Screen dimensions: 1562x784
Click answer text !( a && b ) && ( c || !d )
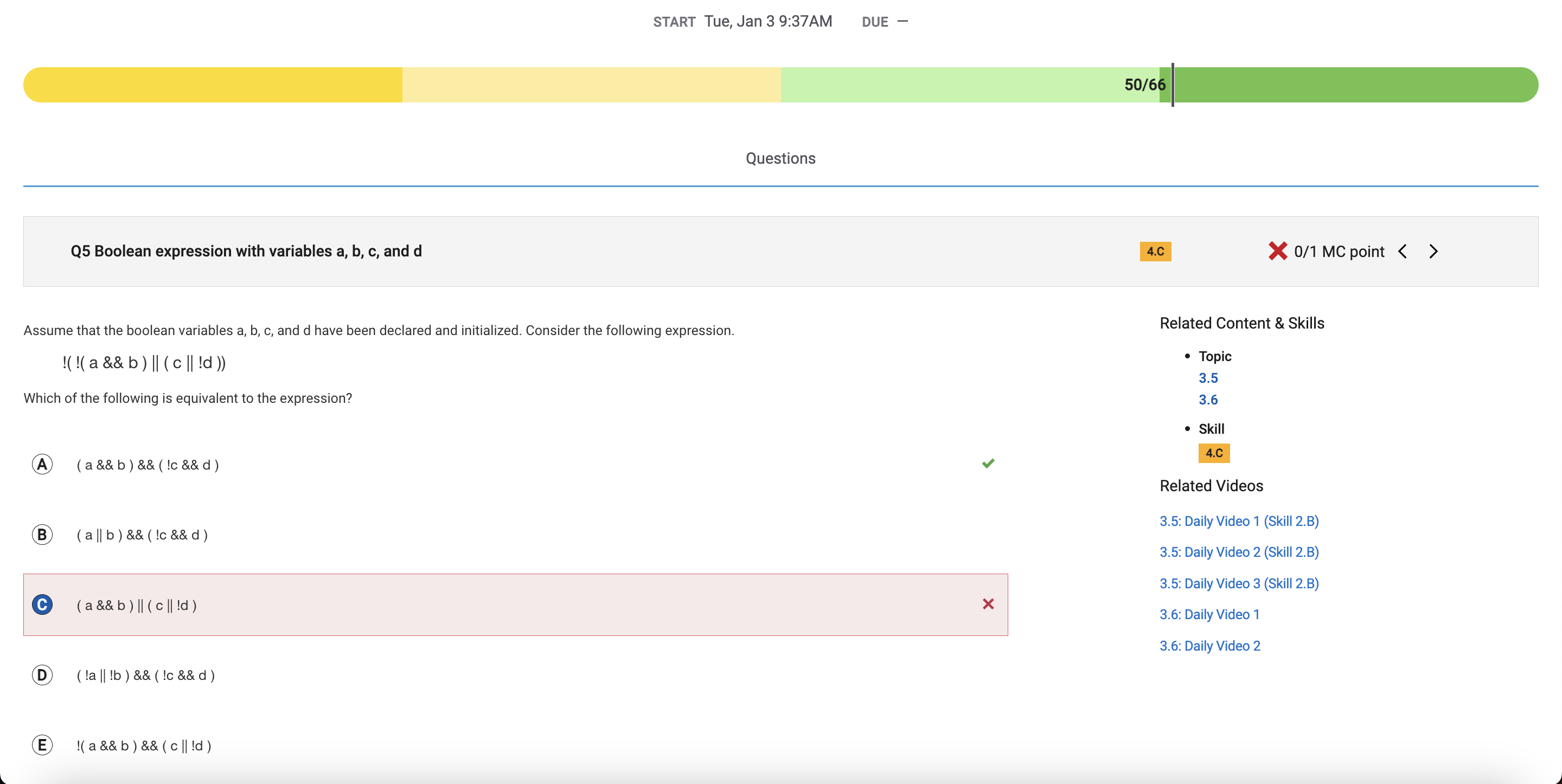pyautogui.click(x=144, y=746)
